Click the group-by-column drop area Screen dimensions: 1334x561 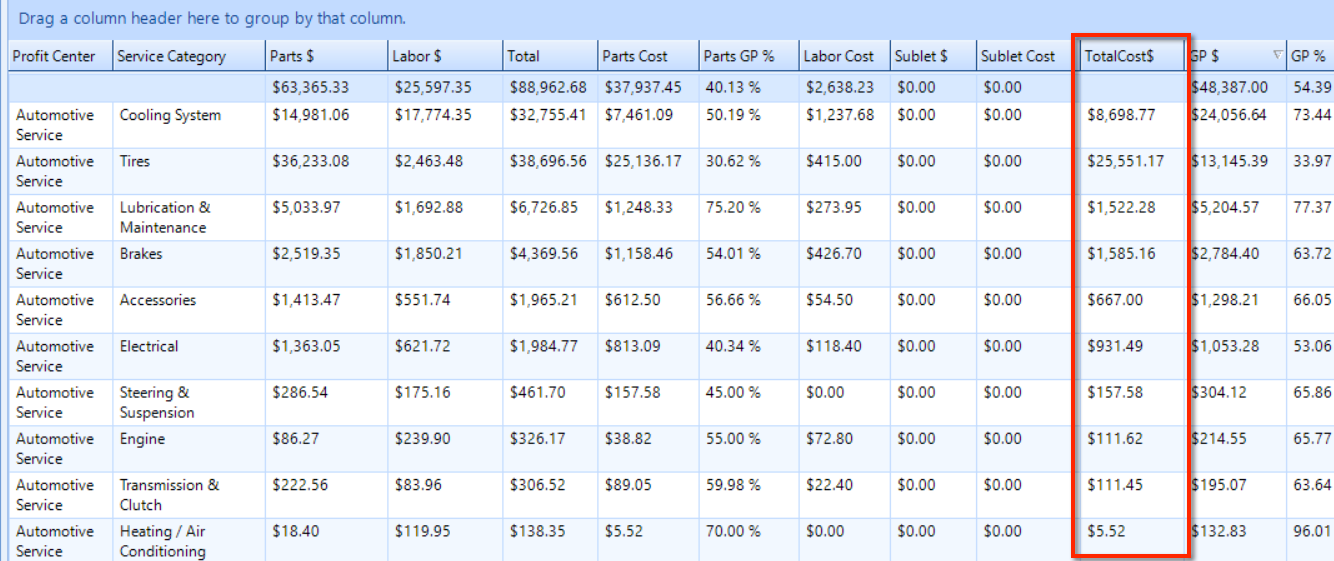click(x=667, y=19)
